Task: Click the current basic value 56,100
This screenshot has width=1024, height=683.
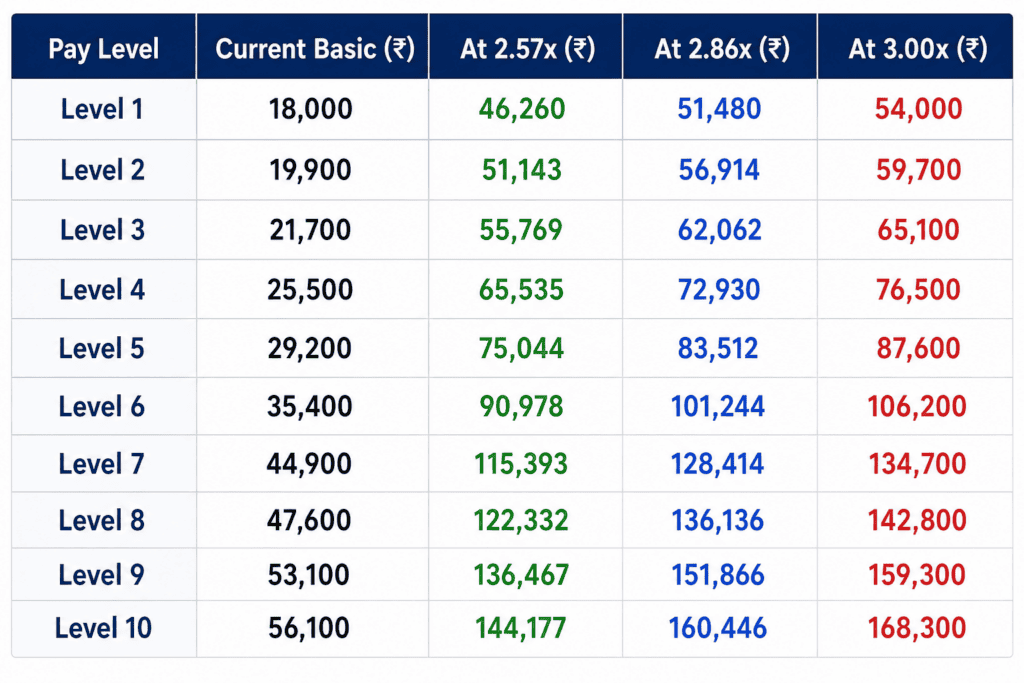Action: click(x=309, y=628)
